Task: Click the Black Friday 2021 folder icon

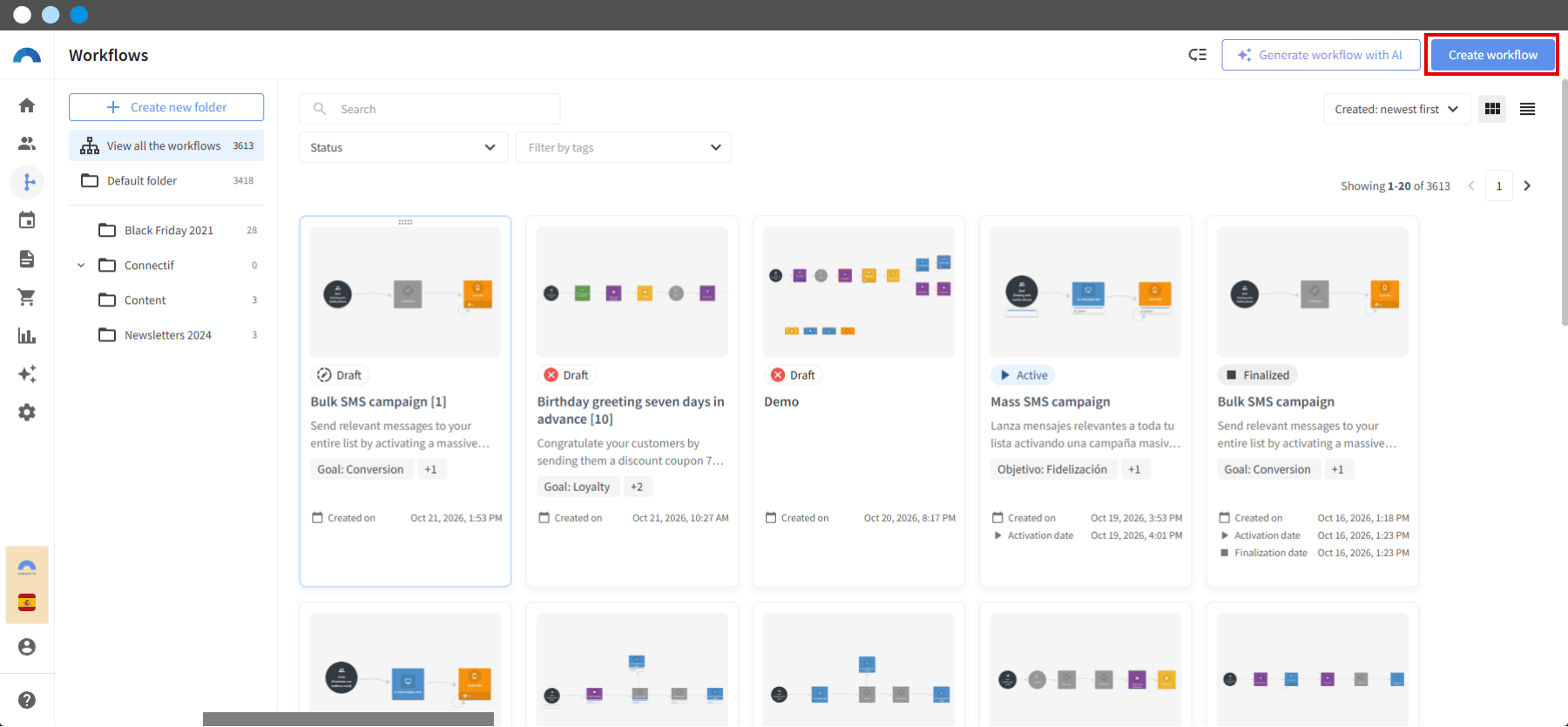Action: point(107,230)
